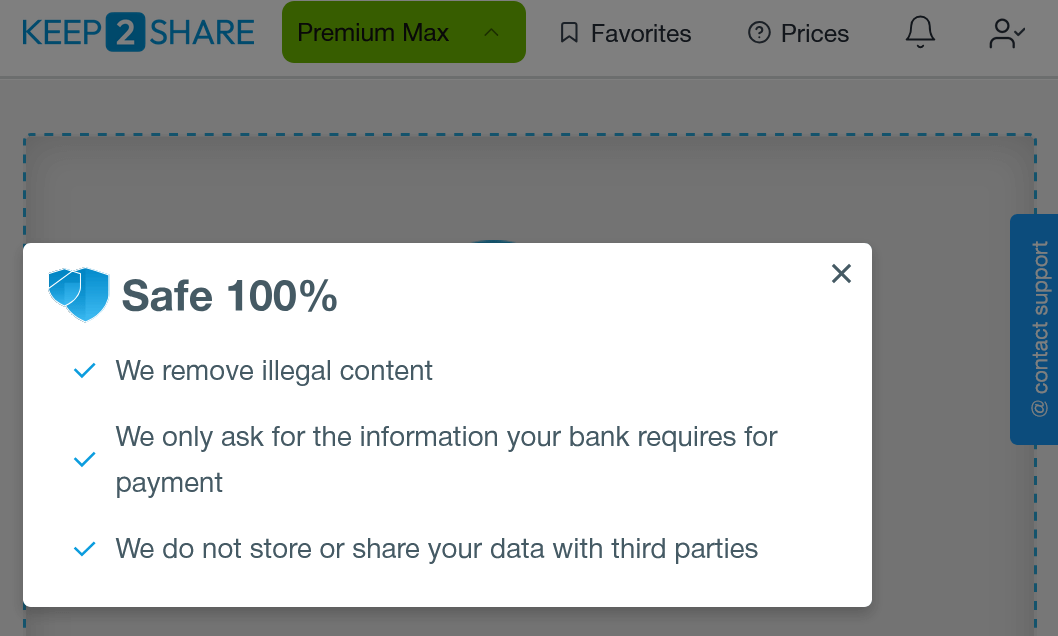Screen dimensions: 1058x636
Task: Open the Favorites page
Action: click(x=625, y=32)
